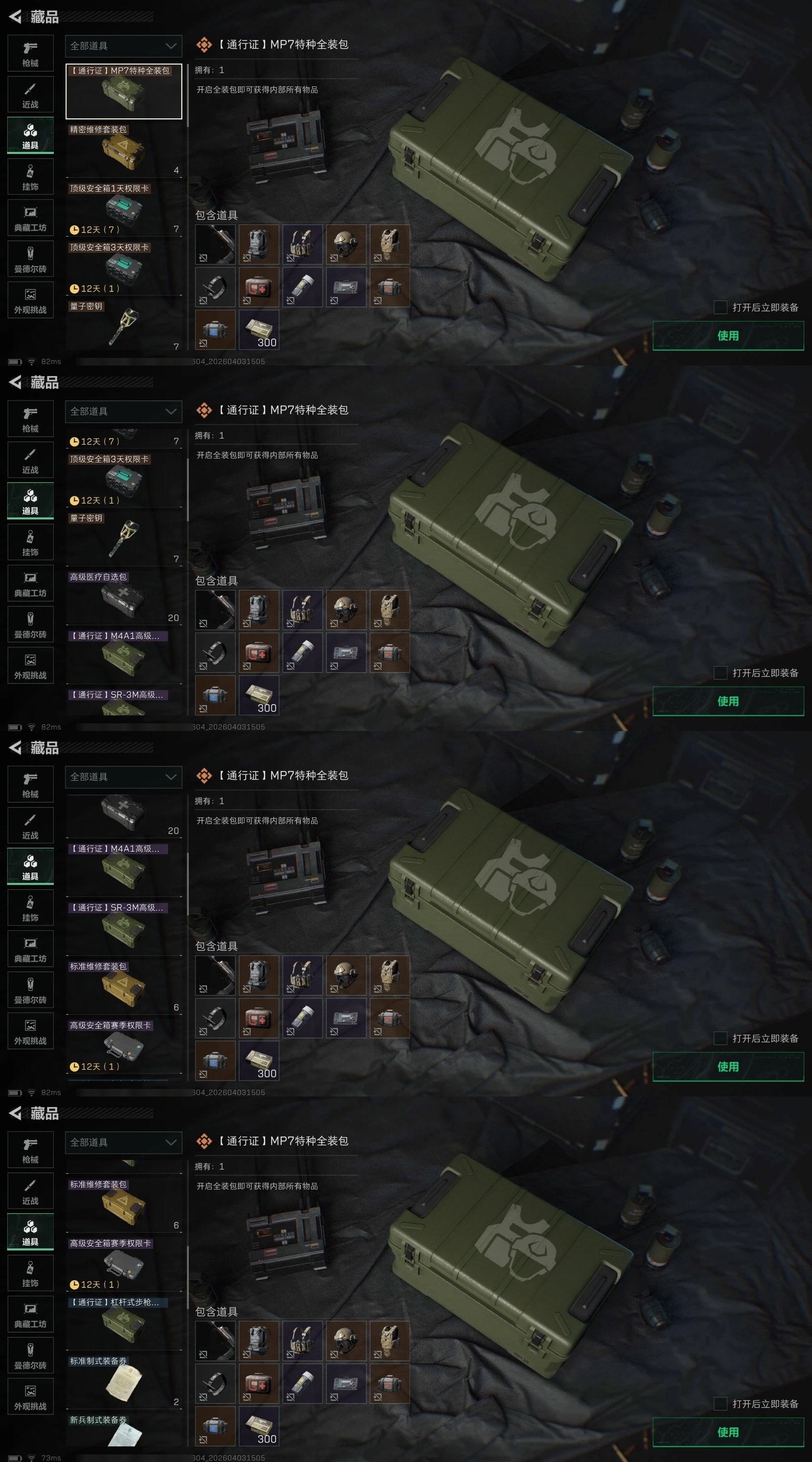Check 打开后立即装备 in screen labeled 高级医疗自选包

720,673
